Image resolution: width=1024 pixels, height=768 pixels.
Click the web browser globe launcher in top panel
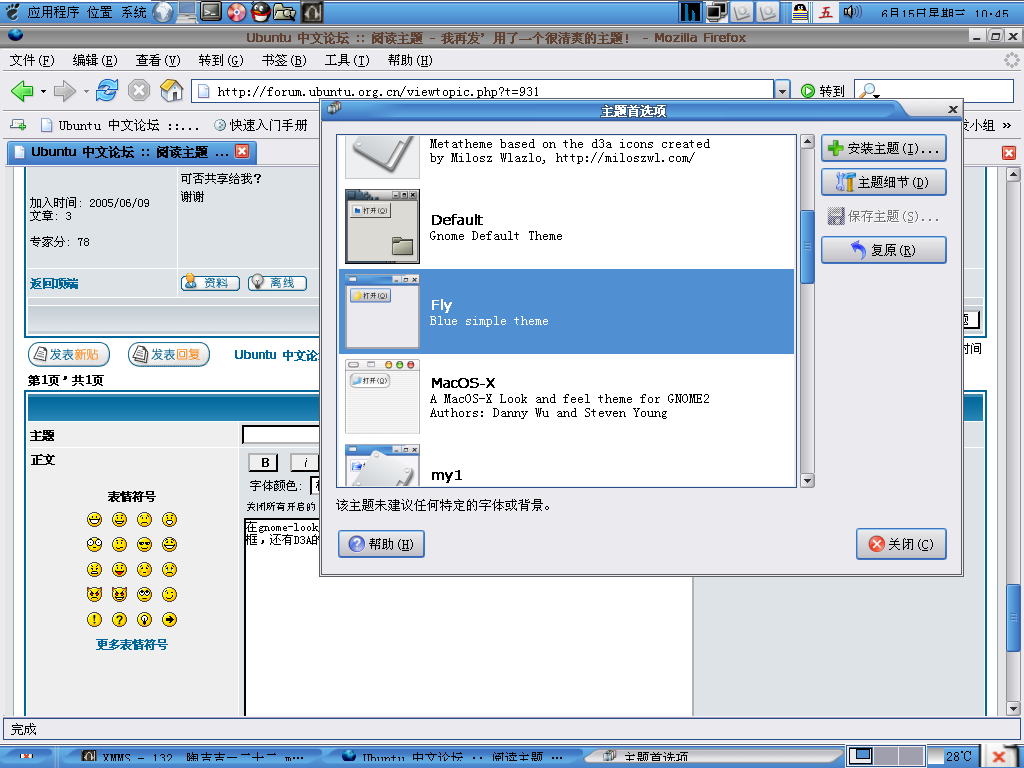click(163, 12)
